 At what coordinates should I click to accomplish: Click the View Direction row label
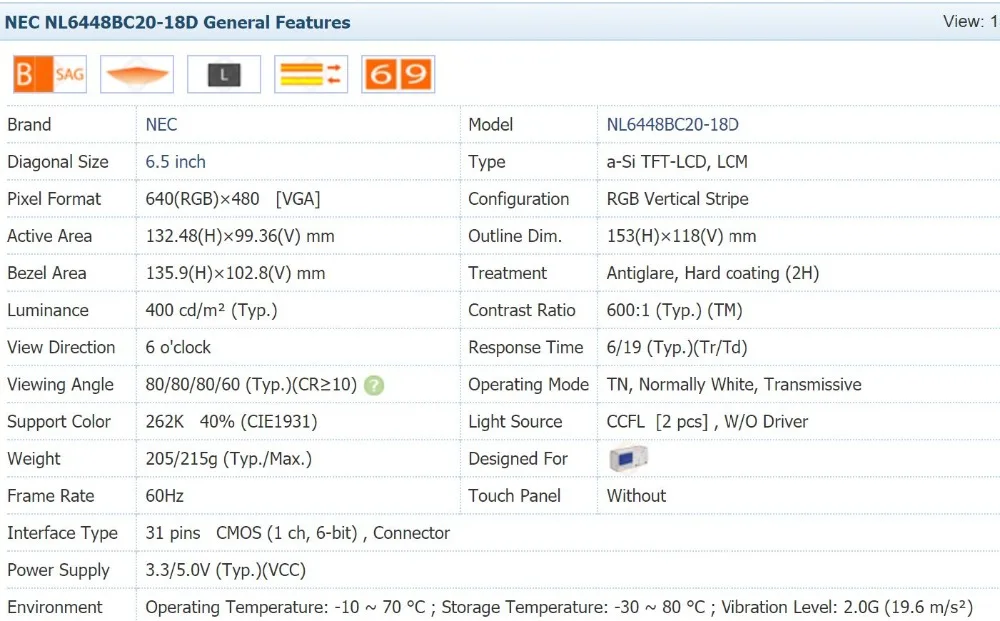tap(61, 347)
